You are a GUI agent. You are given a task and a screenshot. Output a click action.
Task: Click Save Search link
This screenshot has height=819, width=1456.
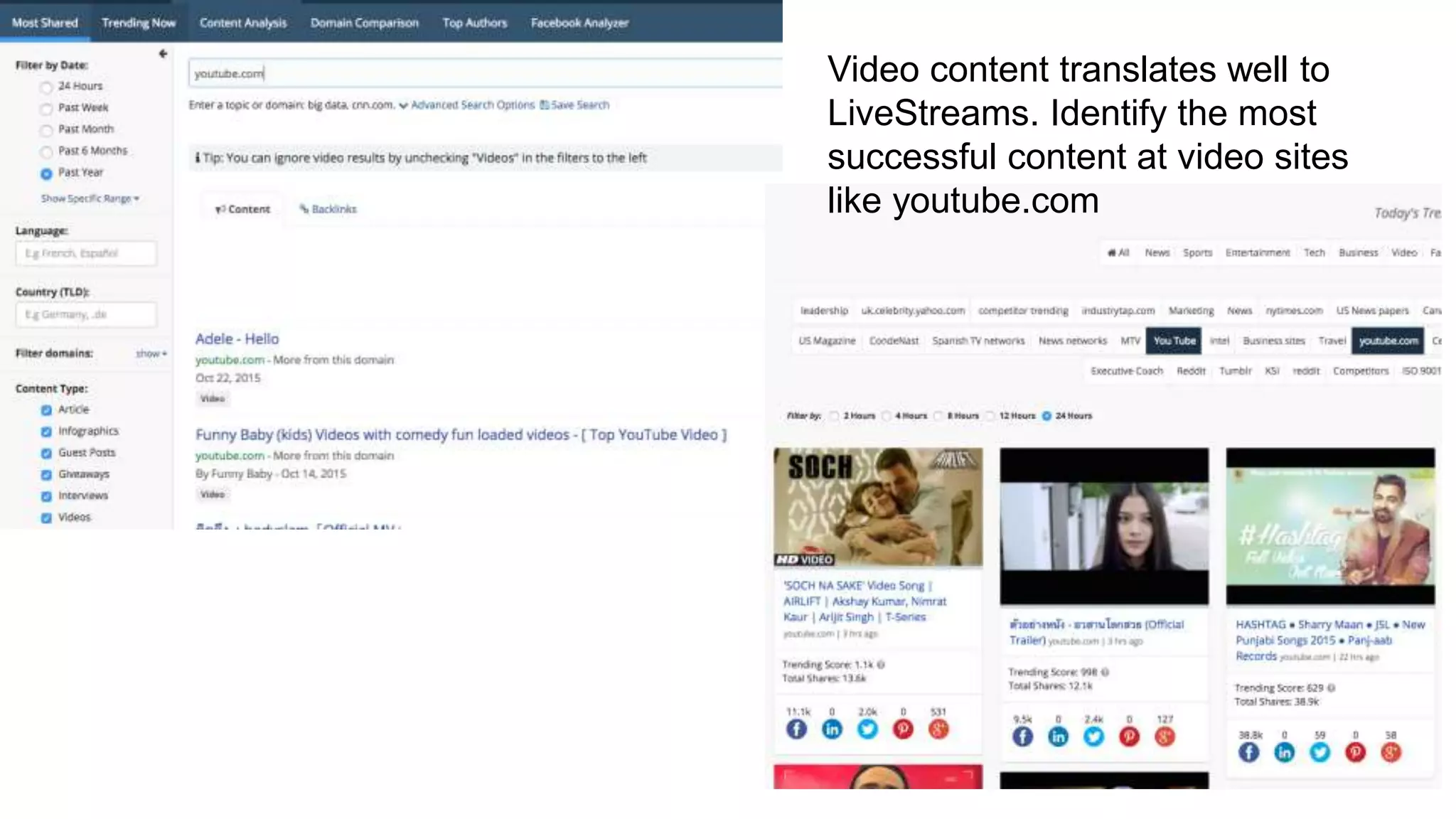(574, 105)
